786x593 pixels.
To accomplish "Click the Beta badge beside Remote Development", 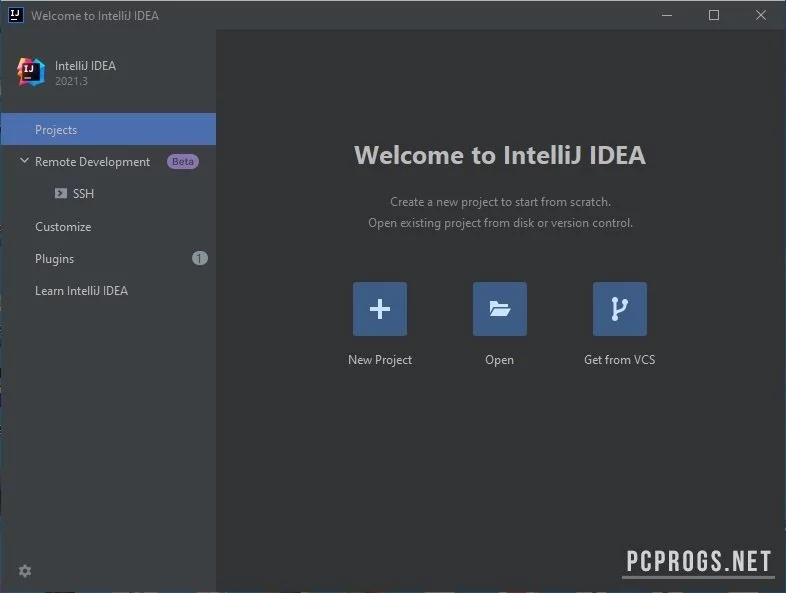I will pyautogui.click(x=183, y=161).
